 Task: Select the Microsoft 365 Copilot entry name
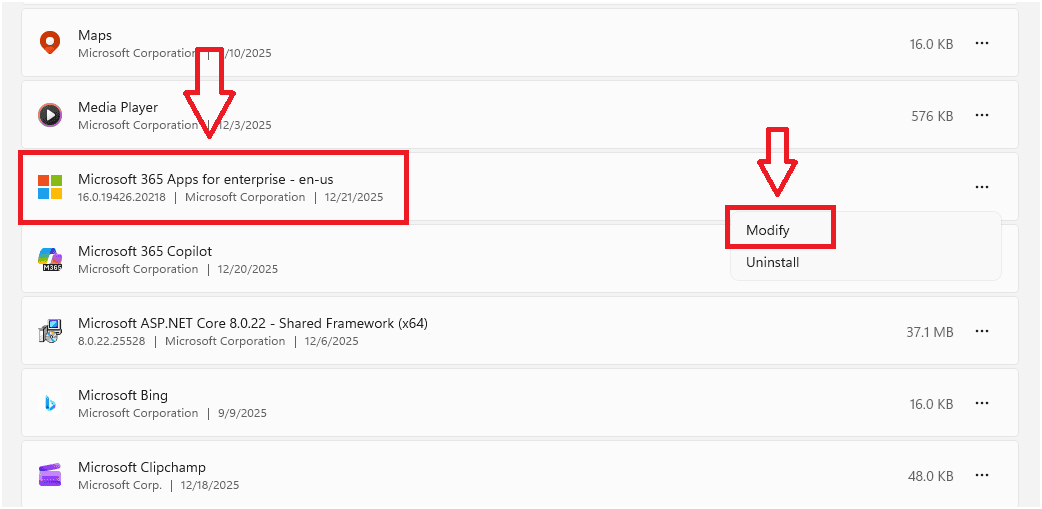pyautogui.click(x=145, y=251)
